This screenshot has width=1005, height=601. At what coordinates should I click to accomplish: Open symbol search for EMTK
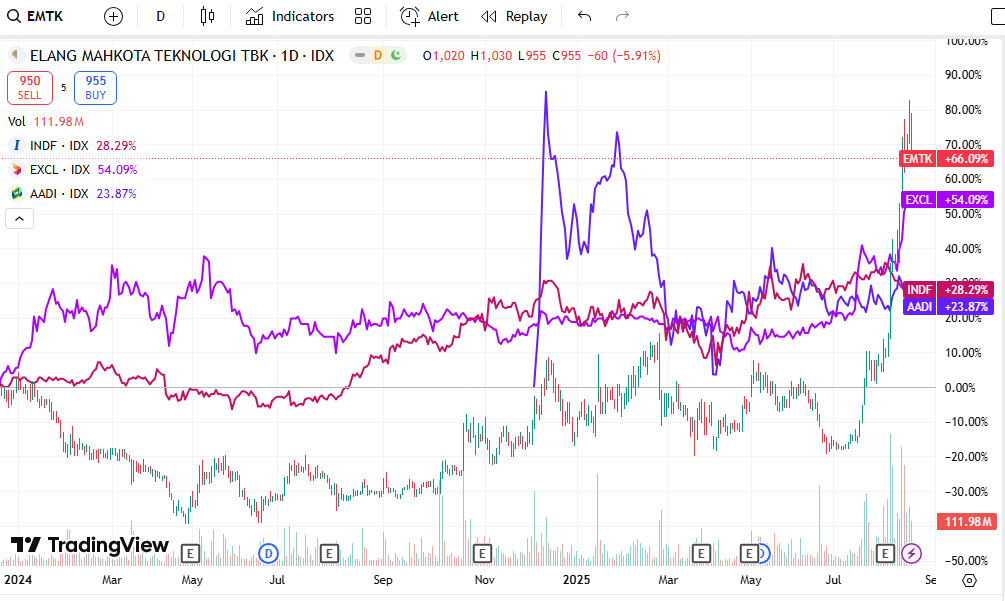point(35,16)
